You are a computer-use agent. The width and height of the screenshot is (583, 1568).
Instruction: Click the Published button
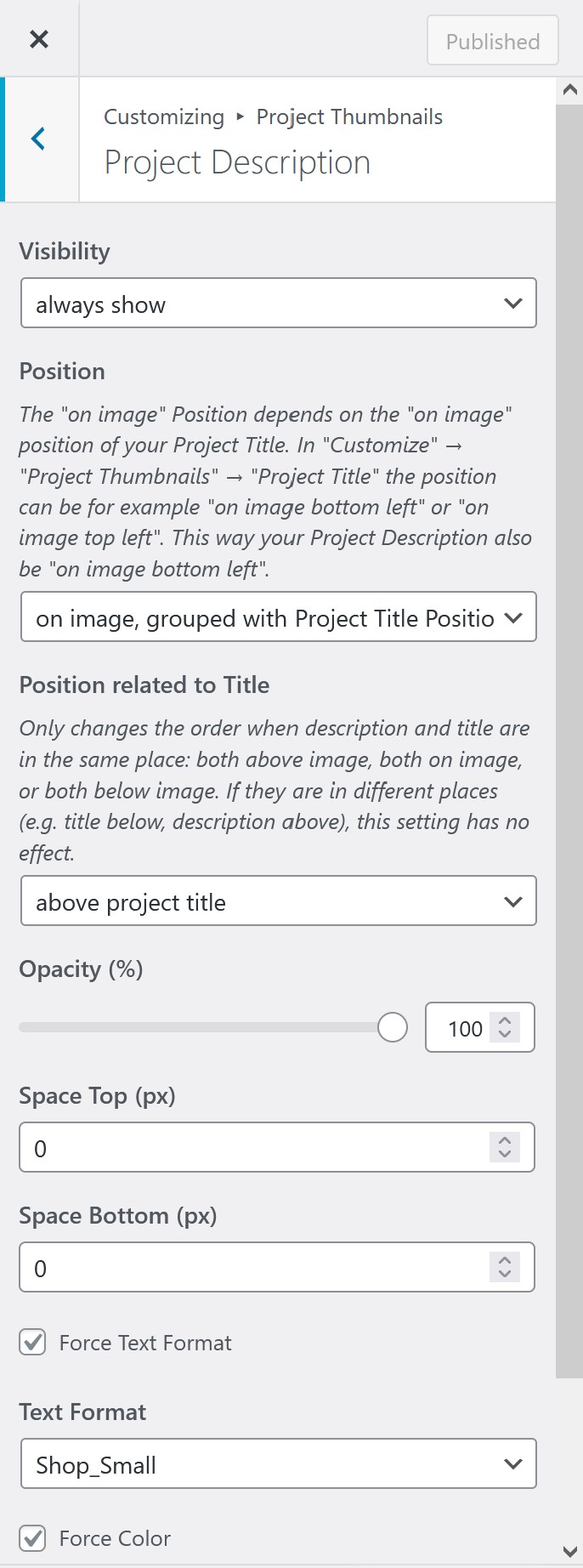click(x=492, y=40)
